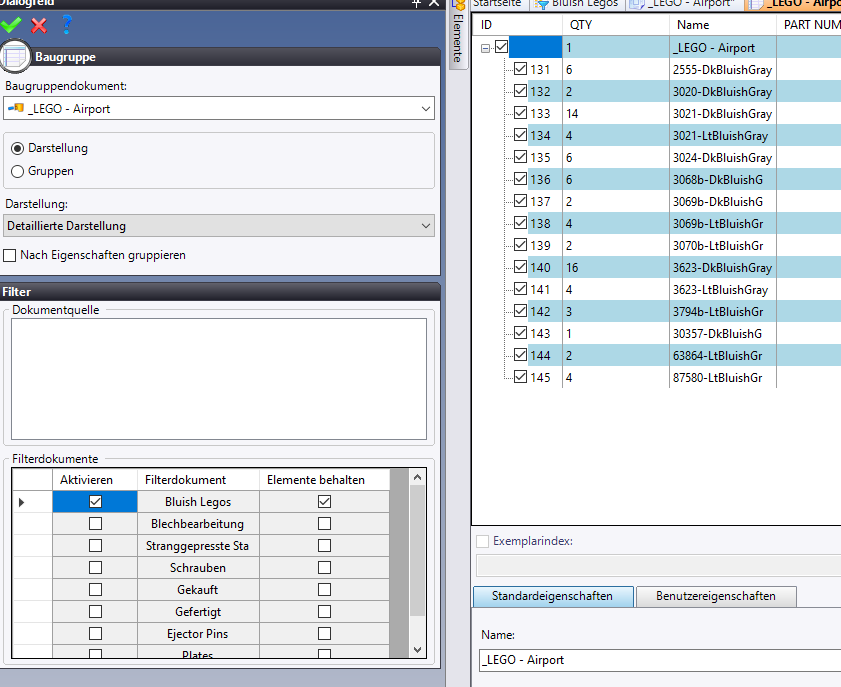Click the Ejector Pins filter document cell
The width and height of the screenshot is (841, 687).
point(198,633)
